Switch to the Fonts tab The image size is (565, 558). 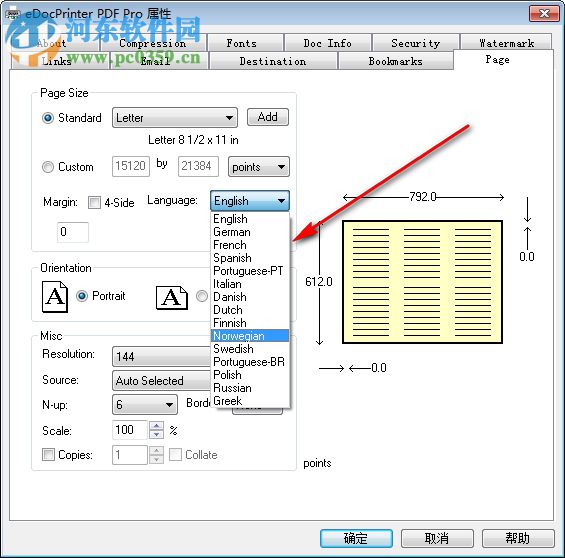[245, 43]
